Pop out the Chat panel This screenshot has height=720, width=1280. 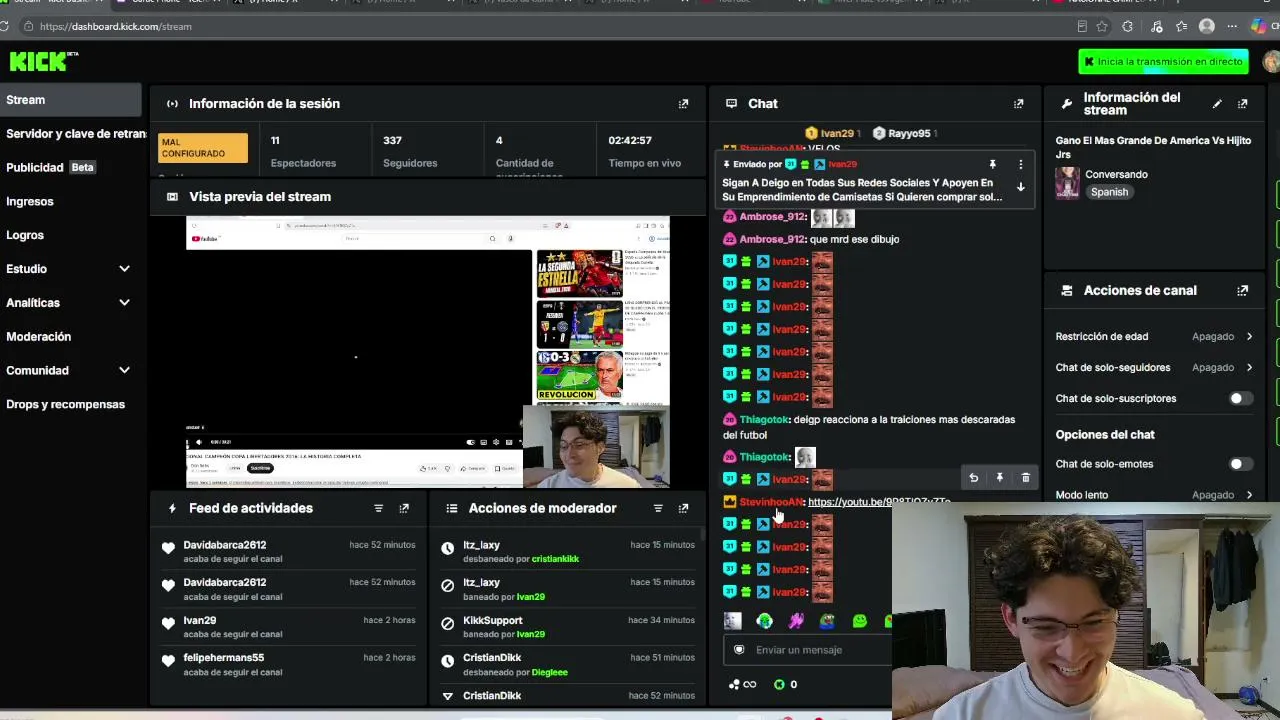click(1019, 104)
